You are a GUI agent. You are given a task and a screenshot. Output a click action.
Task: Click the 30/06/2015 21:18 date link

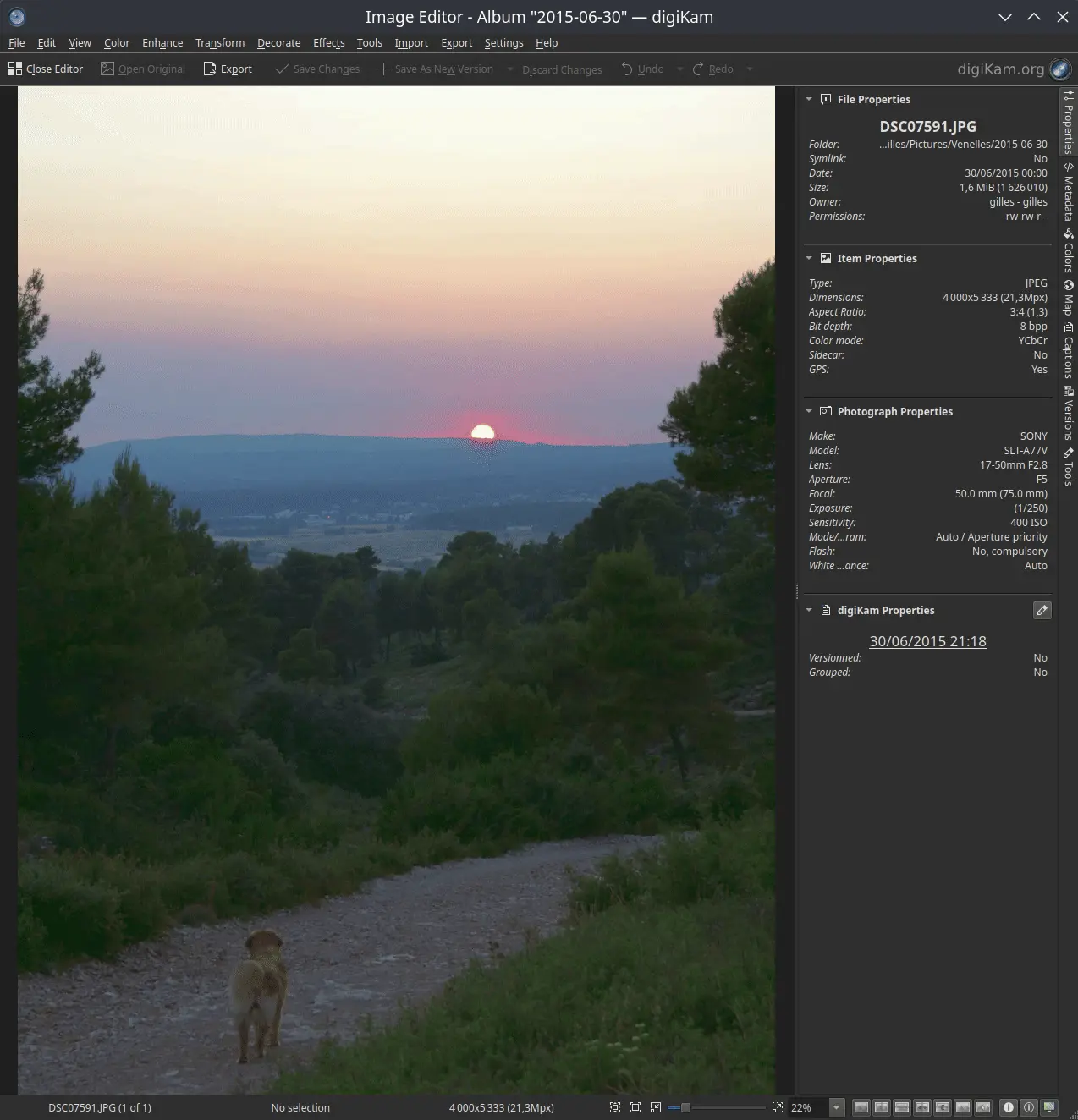tap(927, 641)
